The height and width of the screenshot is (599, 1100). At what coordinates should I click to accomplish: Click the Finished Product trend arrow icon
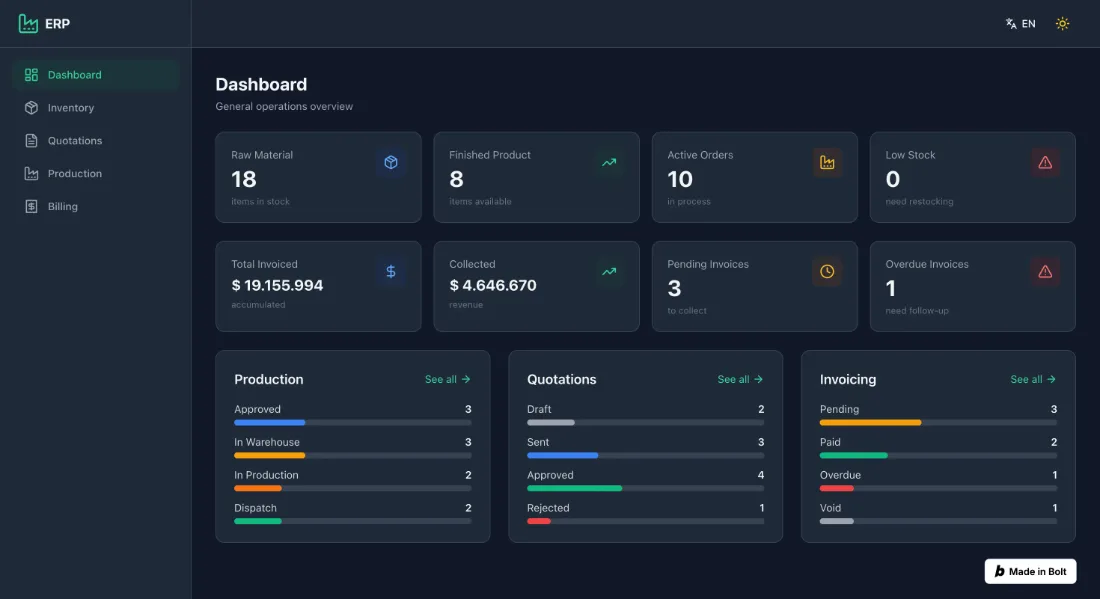(609, 163)
